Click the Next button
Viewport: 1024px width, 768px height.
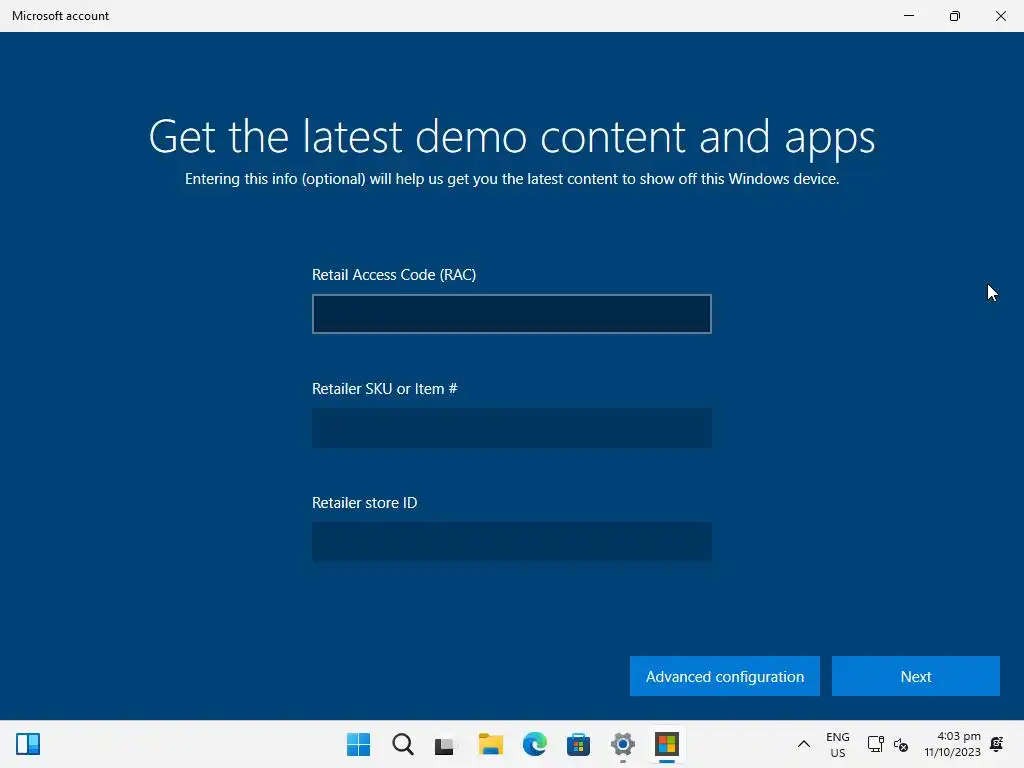point(916,676)
